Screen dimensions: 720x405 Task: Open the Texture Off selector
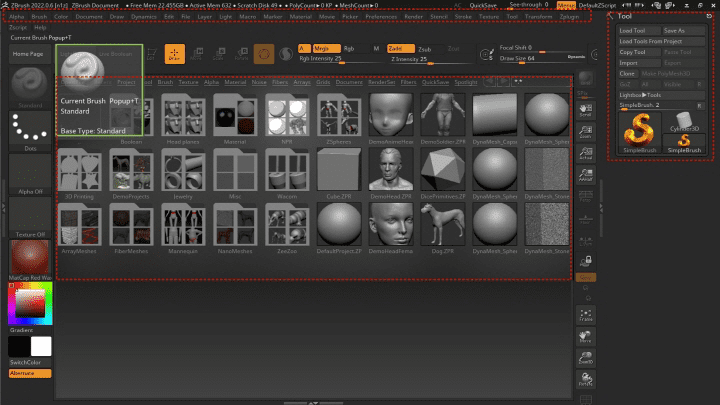point(30,217)
